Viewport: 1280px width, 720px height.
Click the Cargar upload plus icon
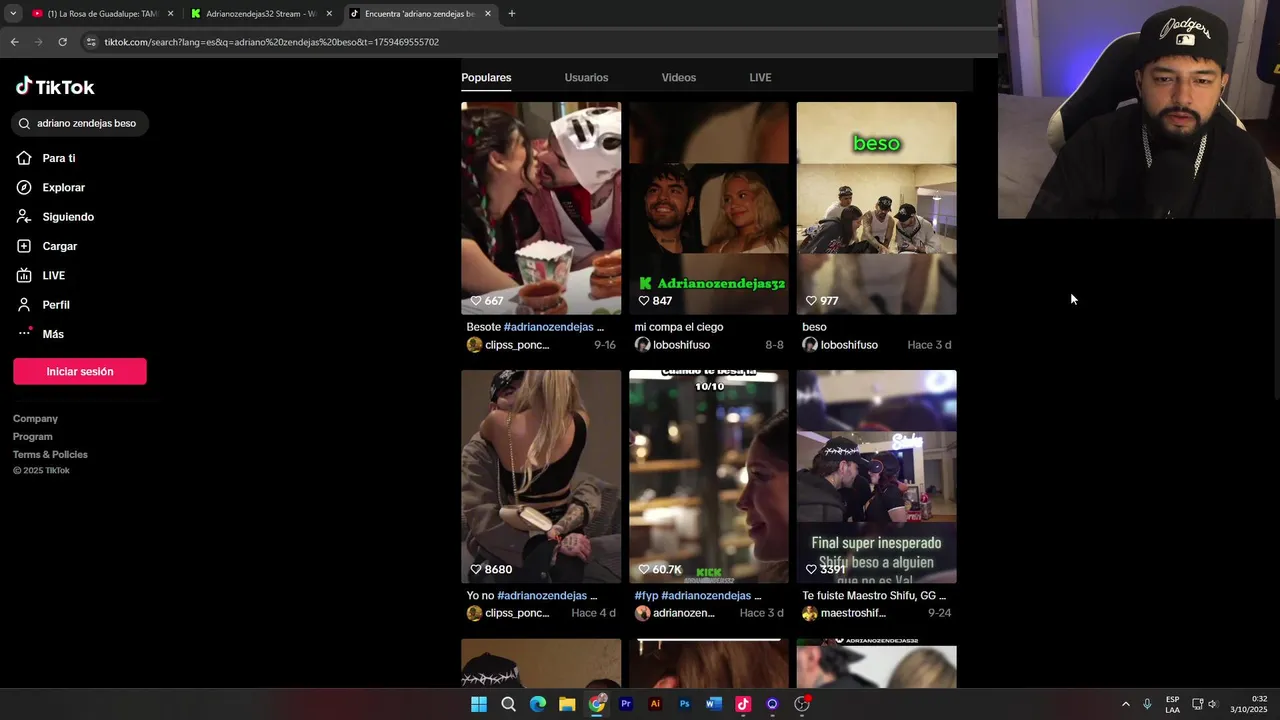point(24,246)
